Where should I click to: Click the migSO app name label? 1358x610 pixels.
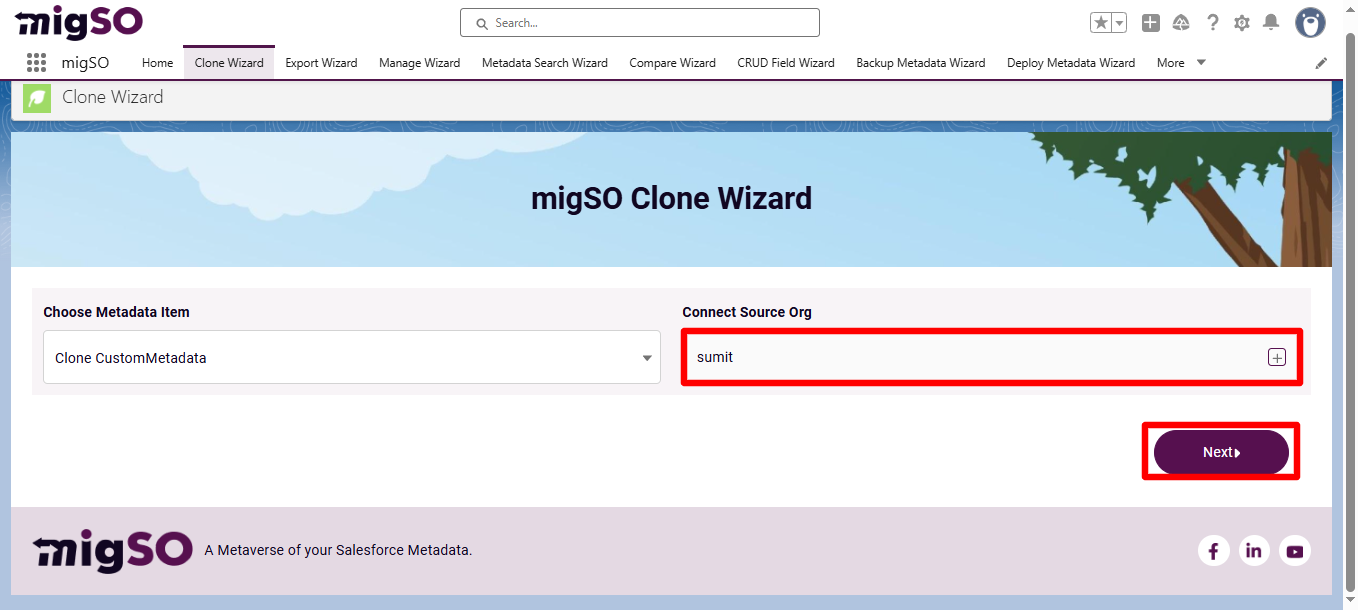85,63
